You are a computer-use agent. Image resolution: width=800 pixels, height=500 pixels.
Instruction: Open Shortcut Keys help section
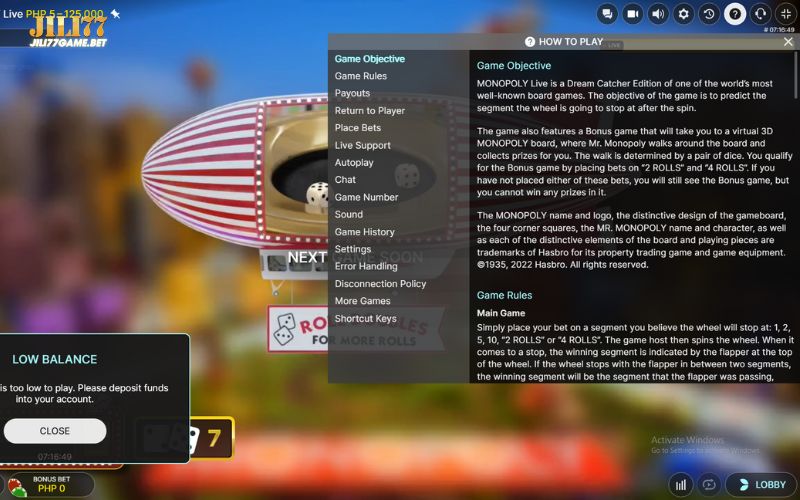365,318
